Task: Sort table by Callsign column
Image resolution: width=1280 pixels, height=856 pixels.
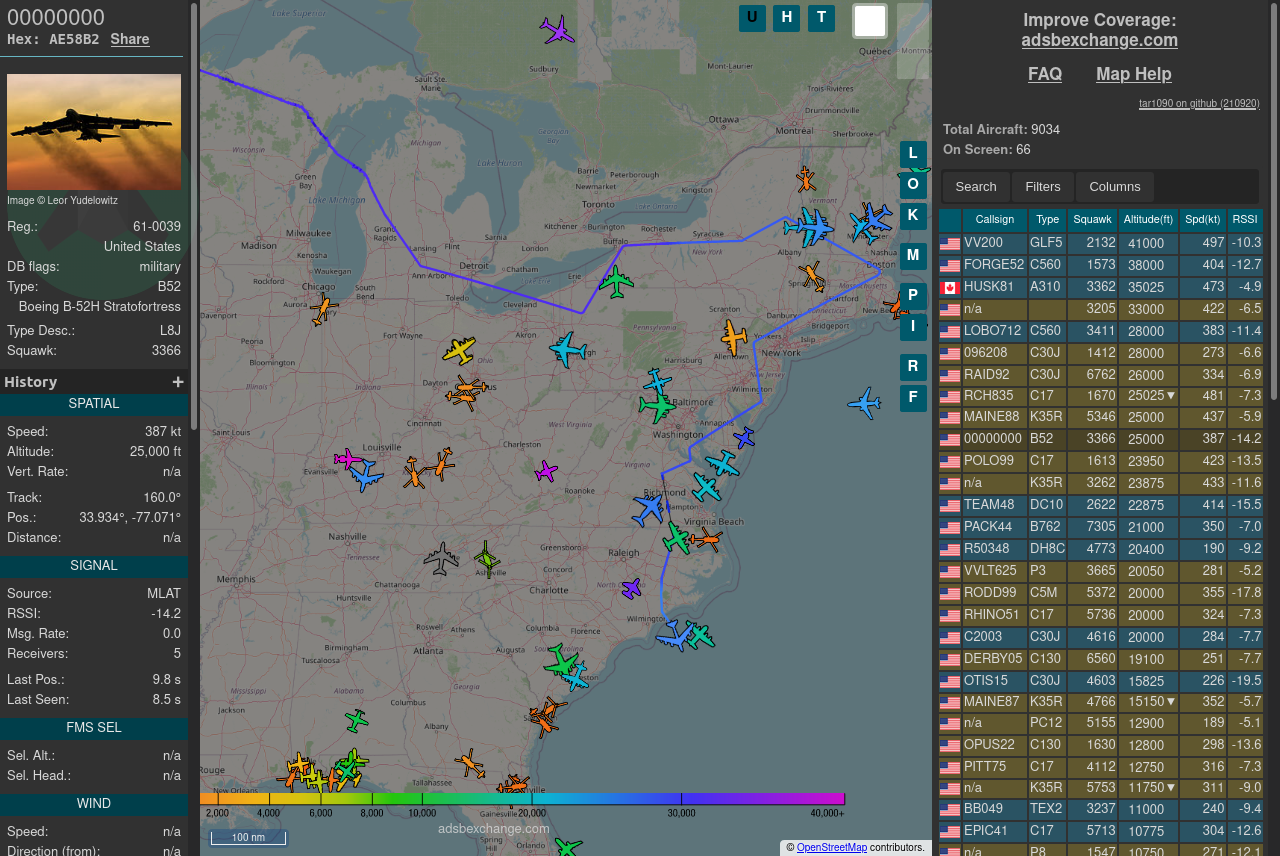Action: pyautogui.click(x=995, y=220)
